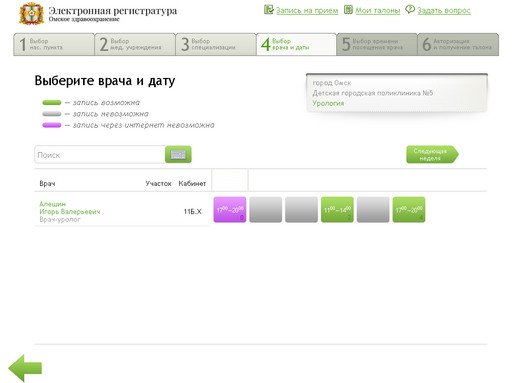Screen dimensions: 512x383
Task: Click the first gray unavailable slot after purple
Action: click(x=266, y=210)
